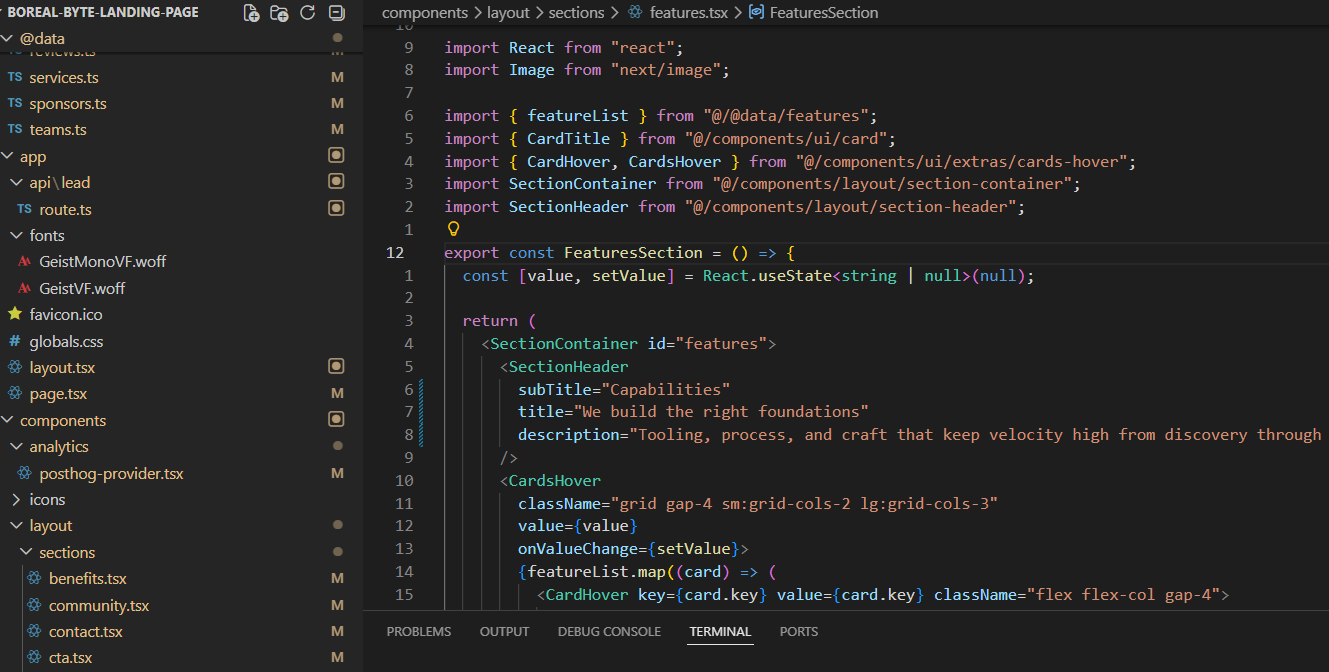Collapse the api\lead folder

17,183
